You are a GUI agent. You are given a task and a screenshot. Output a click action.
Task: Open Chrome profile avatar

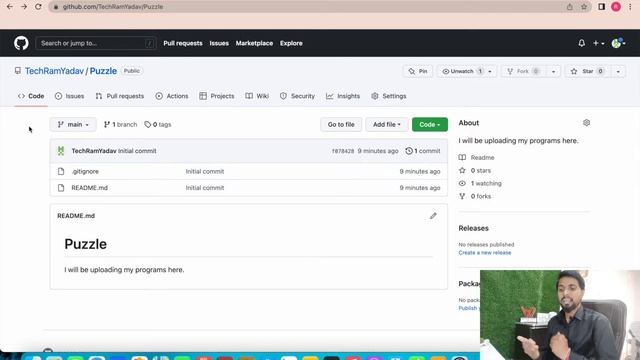[x=616, y=7]
